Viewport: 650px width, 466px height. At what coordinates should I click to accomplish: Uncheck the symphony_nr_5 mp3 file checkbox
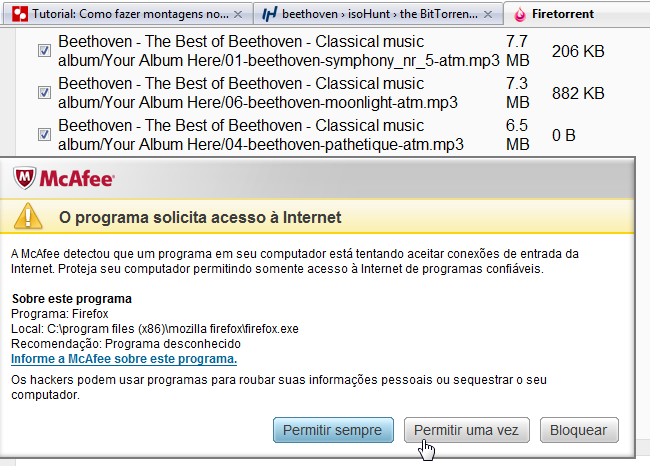pos(44,51)
